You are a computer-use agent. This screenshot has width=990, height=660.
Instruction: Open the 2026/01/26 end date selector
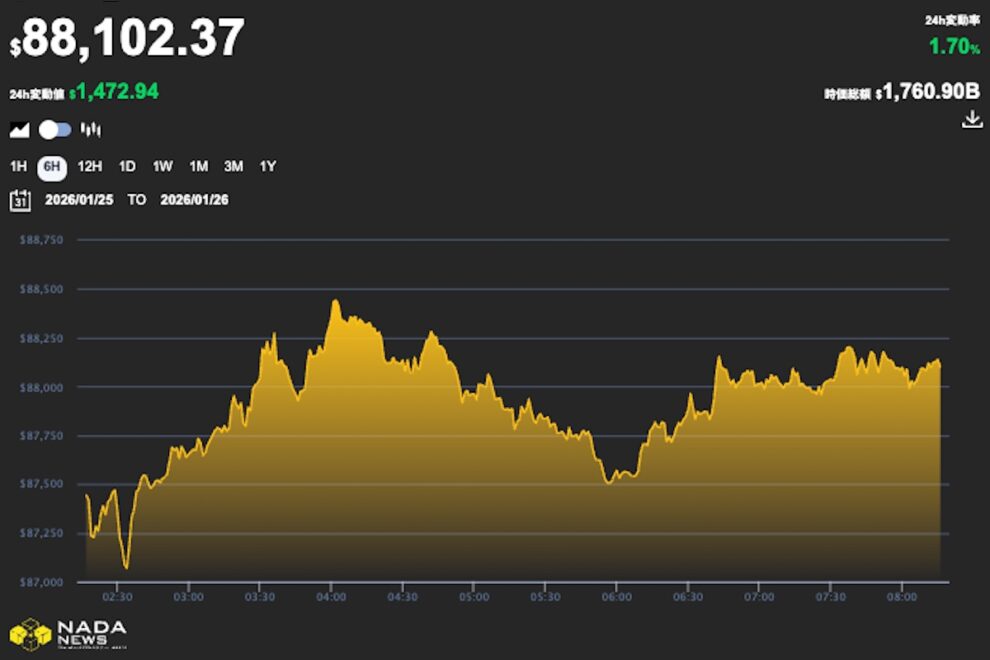click(x=194, y=199)
